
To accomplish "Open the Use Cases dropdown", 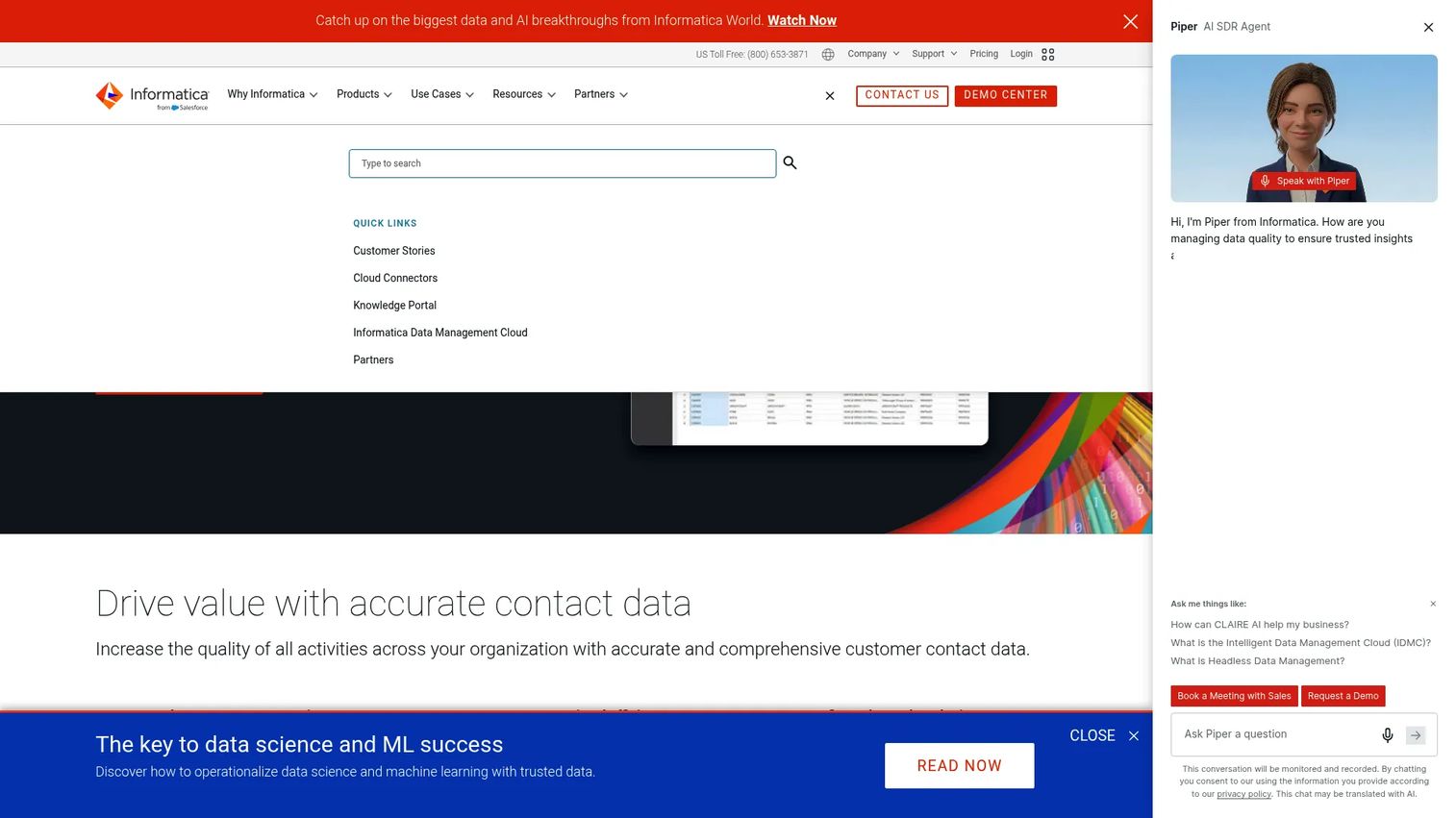I will click(442, 94).
